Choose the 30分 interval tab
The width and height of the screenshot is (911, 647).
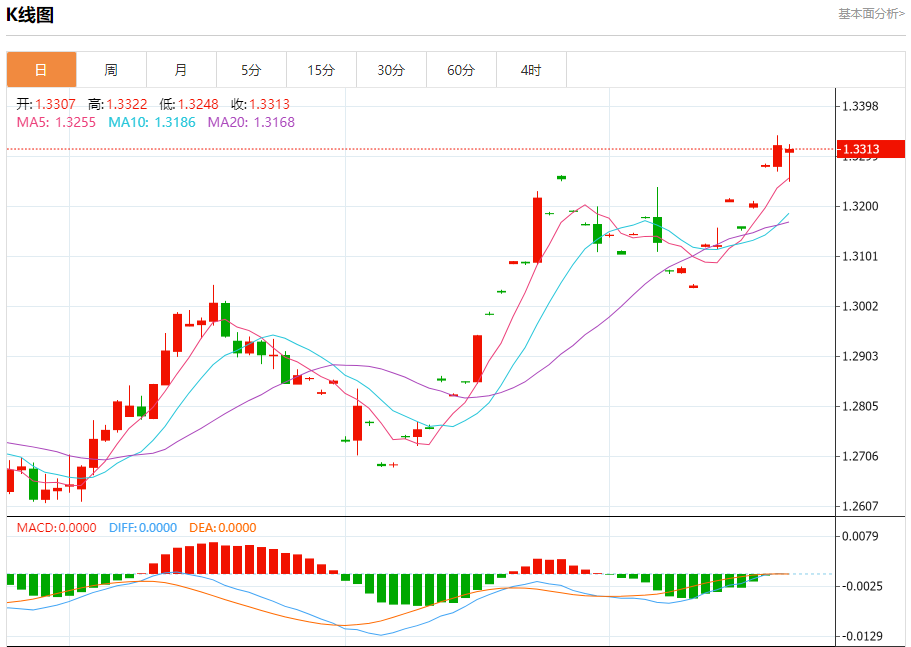click(x=391, y=70)
